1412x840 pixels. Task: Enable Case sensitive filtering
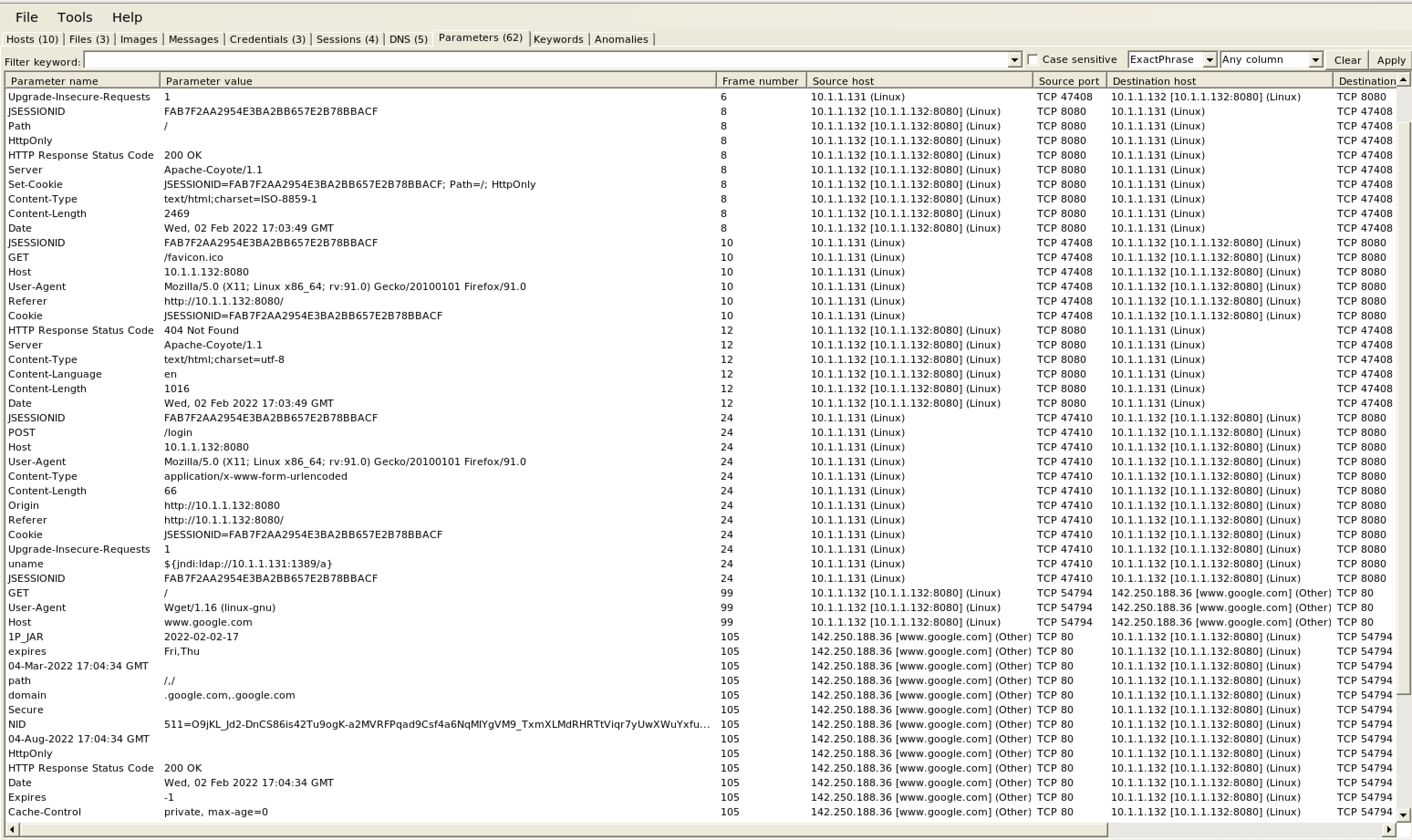[1032, 59]
